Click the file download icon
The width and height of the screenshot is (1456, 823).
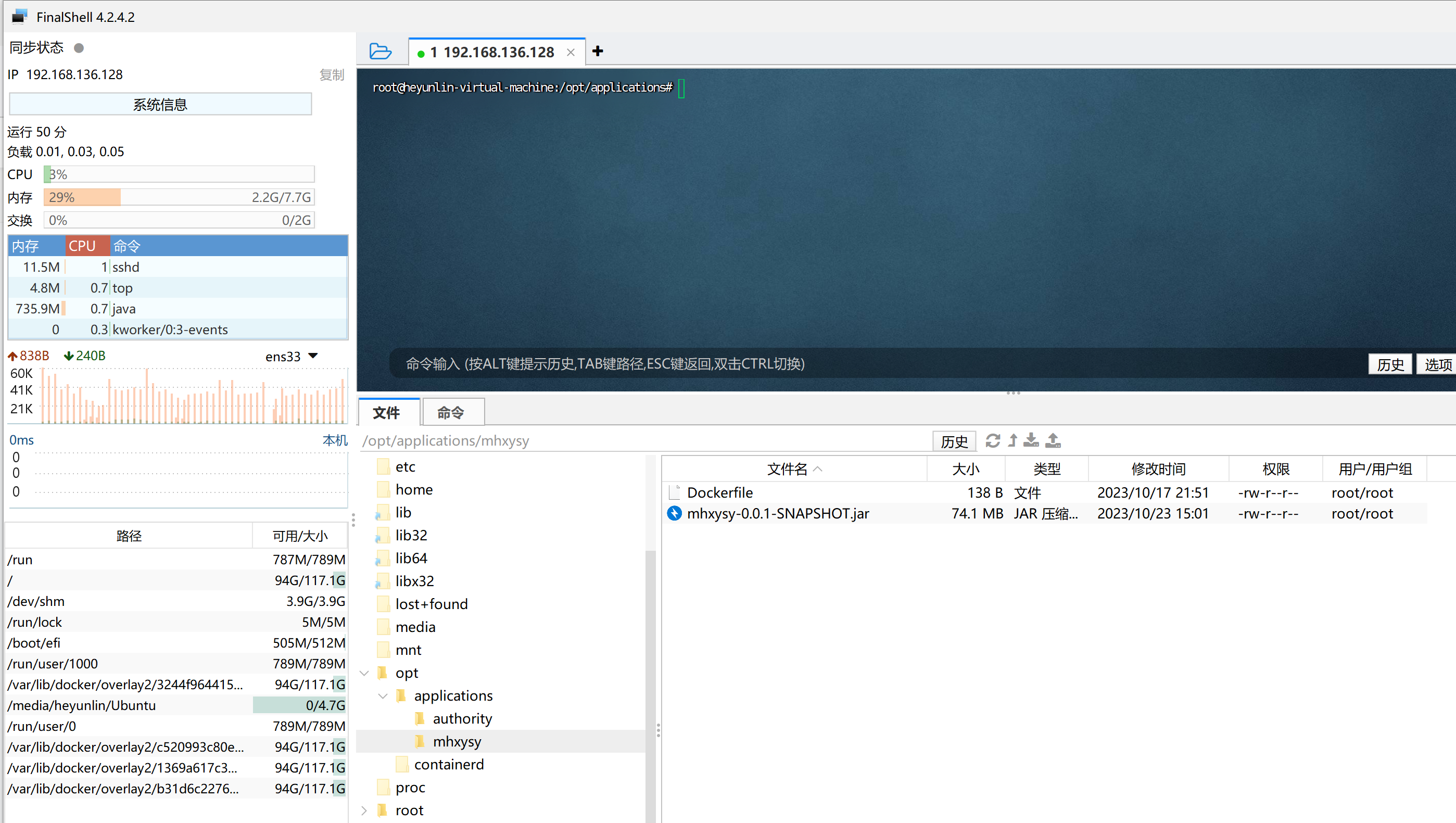point(1031,440)
